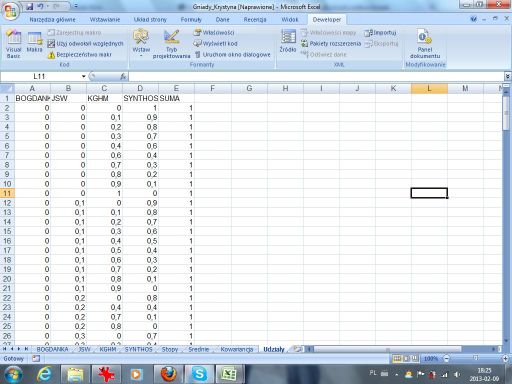Click the Office button logo

point(10,11)
